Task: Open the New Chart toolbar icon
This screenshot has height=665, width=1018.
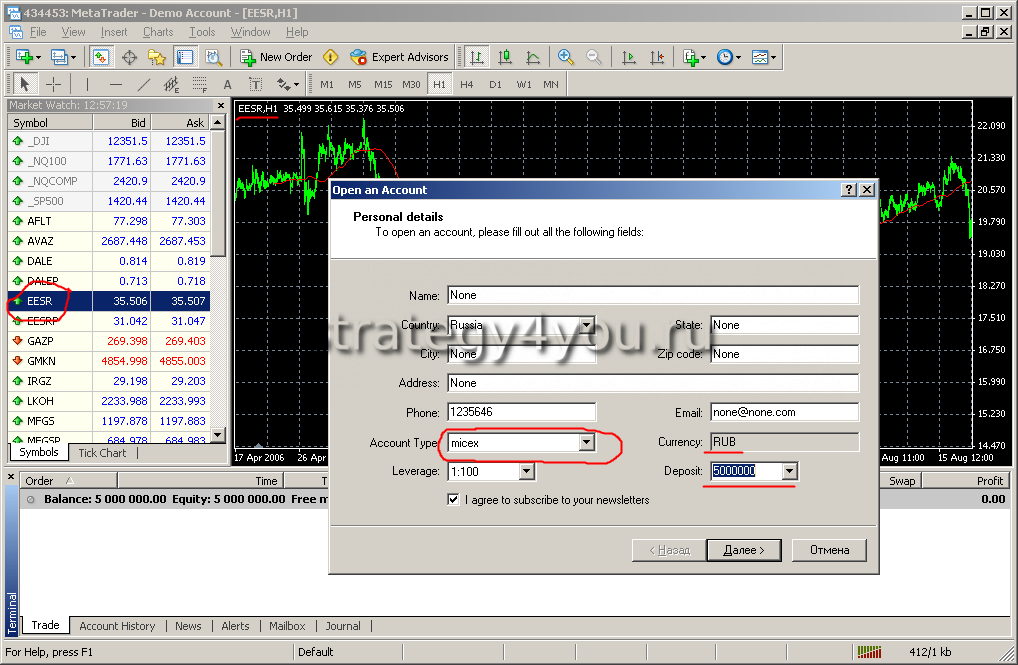Action: click(x=27, y=57)
